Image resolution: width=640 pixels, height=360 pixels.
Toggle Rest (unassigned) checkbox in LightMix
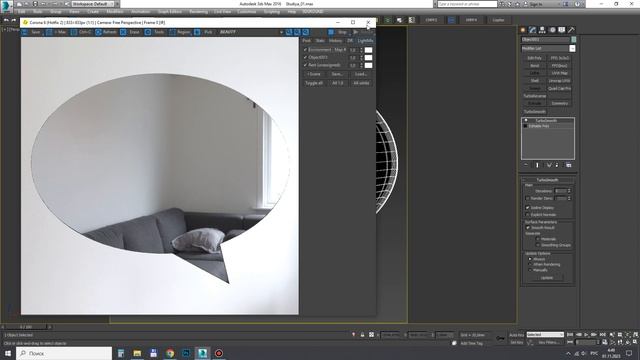pos(305,65)
